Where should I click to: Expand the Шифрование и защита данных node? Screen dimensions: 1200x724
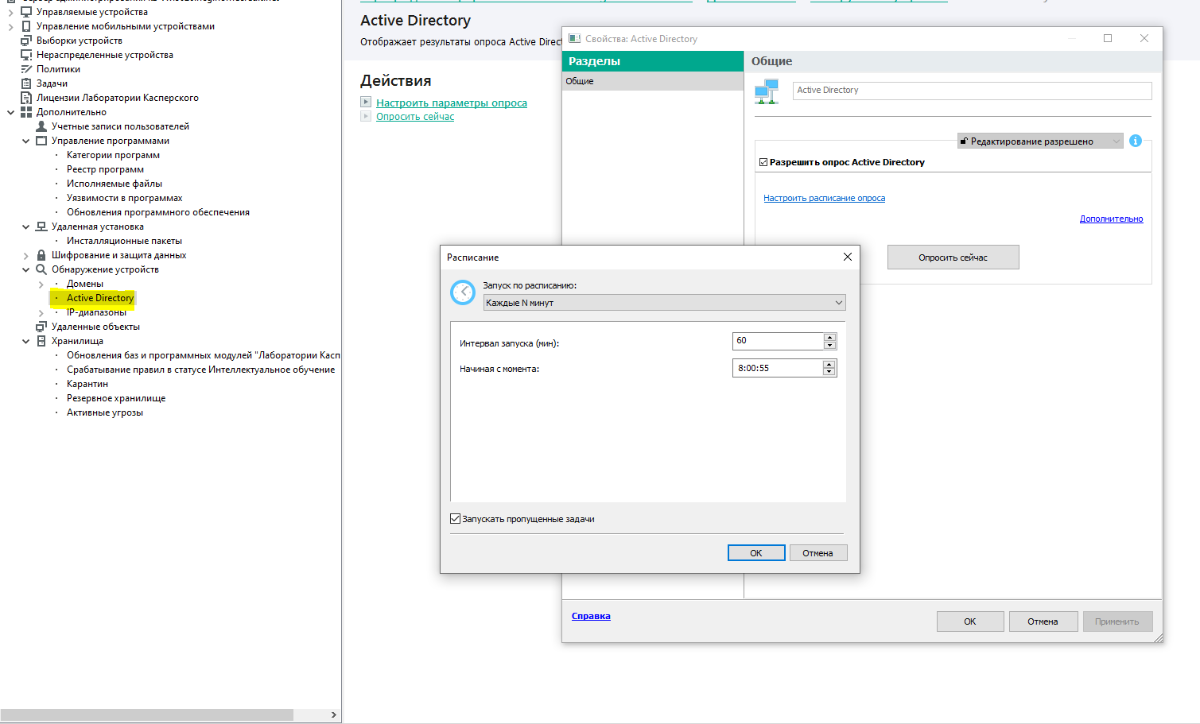point(26,255)
